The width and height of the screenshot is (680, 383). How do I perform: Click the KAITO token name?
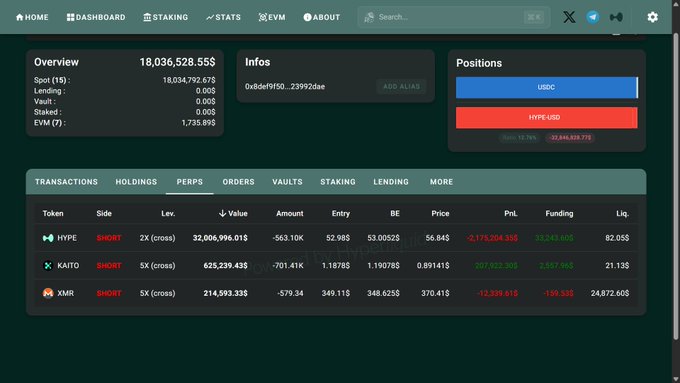pyautogui.click(x=68, y=265)
